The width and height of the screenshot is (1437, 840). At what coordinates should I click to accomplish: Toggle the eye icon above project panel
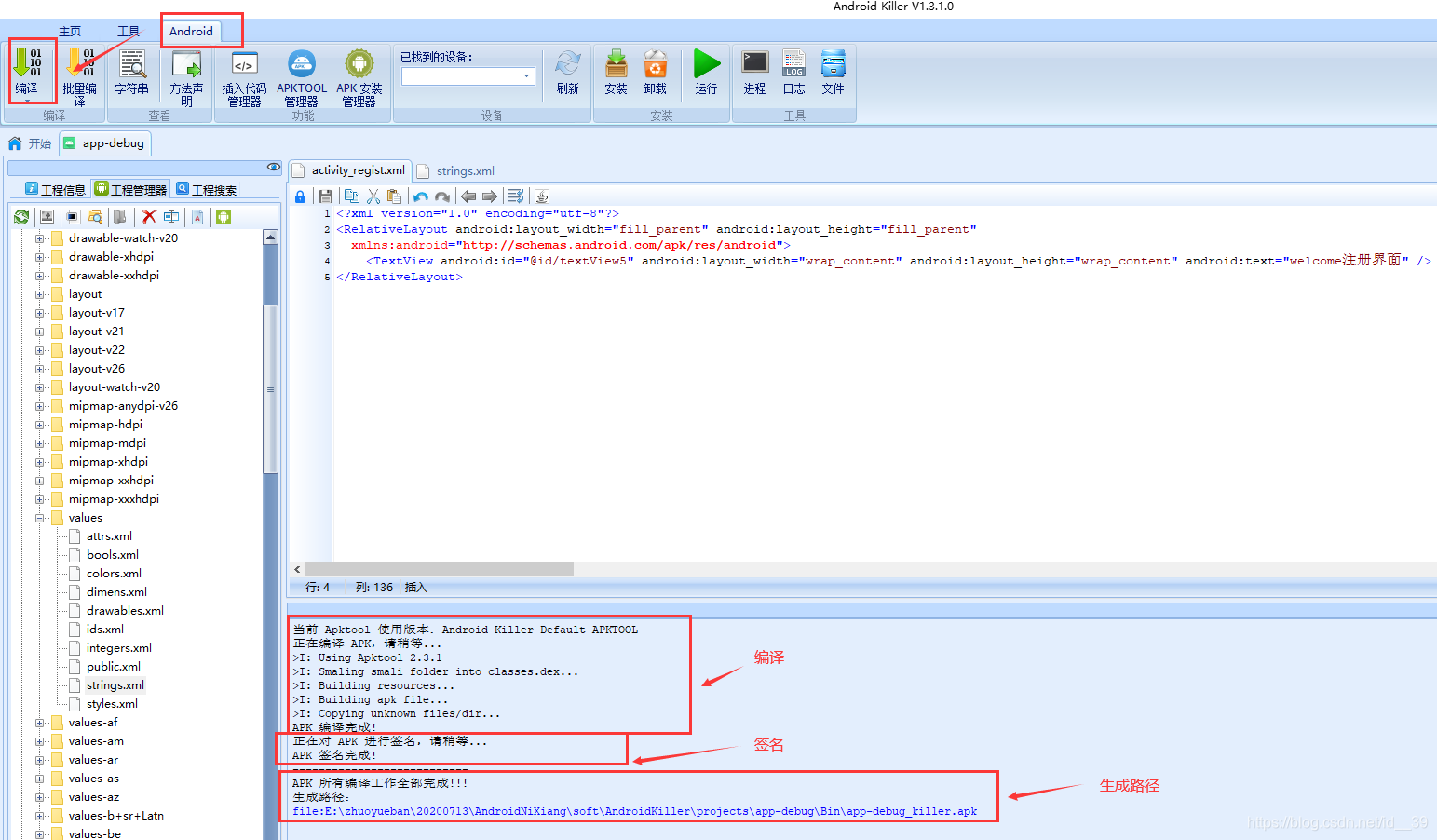coord(274,167)
